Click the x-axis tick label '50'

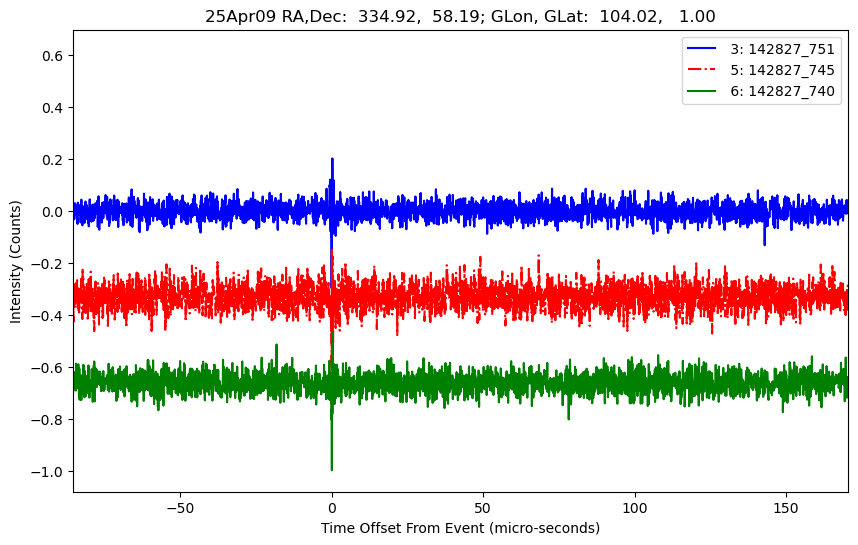click(x=483, y=508)
